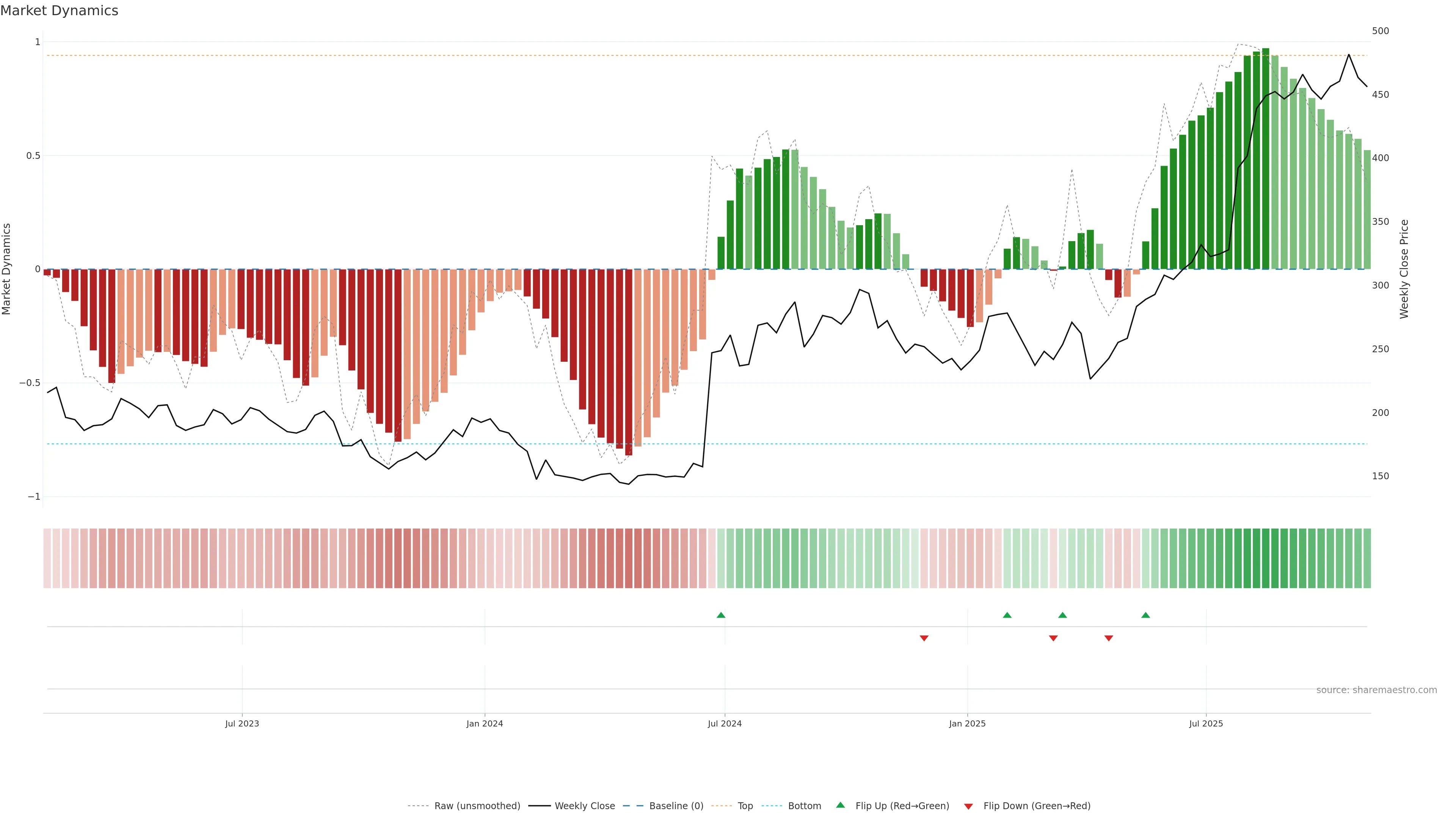Click the Jul 2023 x-axis label
This screenshot has width=1456, height=819.
coord(242,723)
